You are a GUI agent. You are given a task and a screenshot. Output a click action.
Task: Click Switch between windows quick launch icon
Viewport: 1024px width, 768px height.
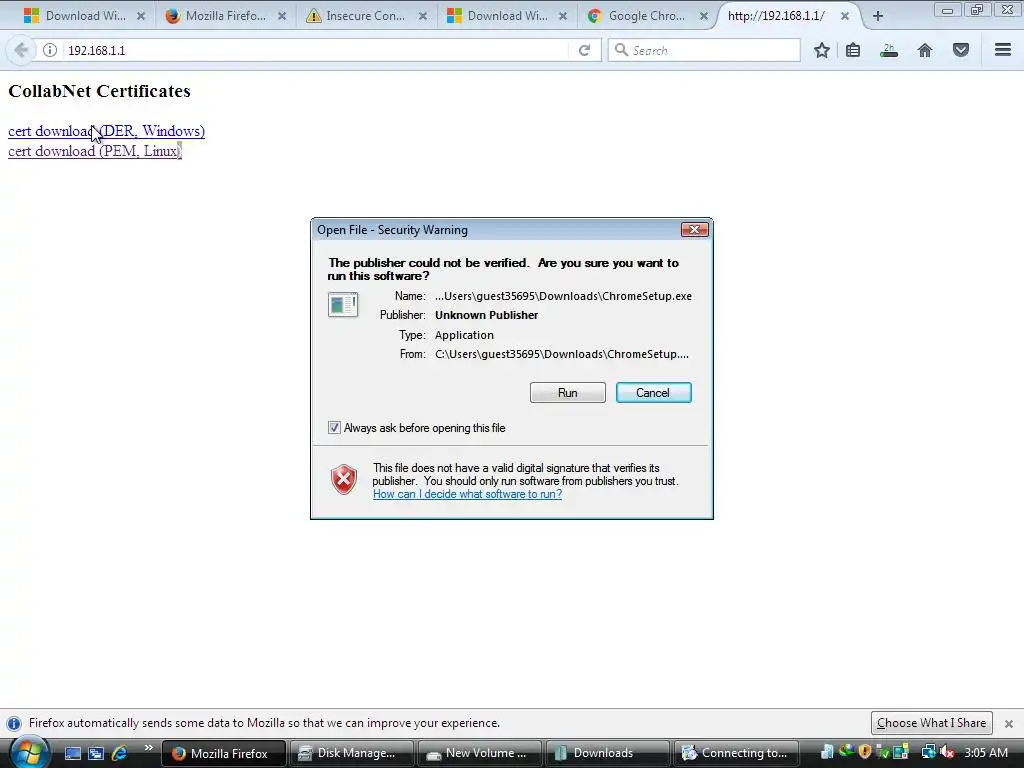(96, 753)
